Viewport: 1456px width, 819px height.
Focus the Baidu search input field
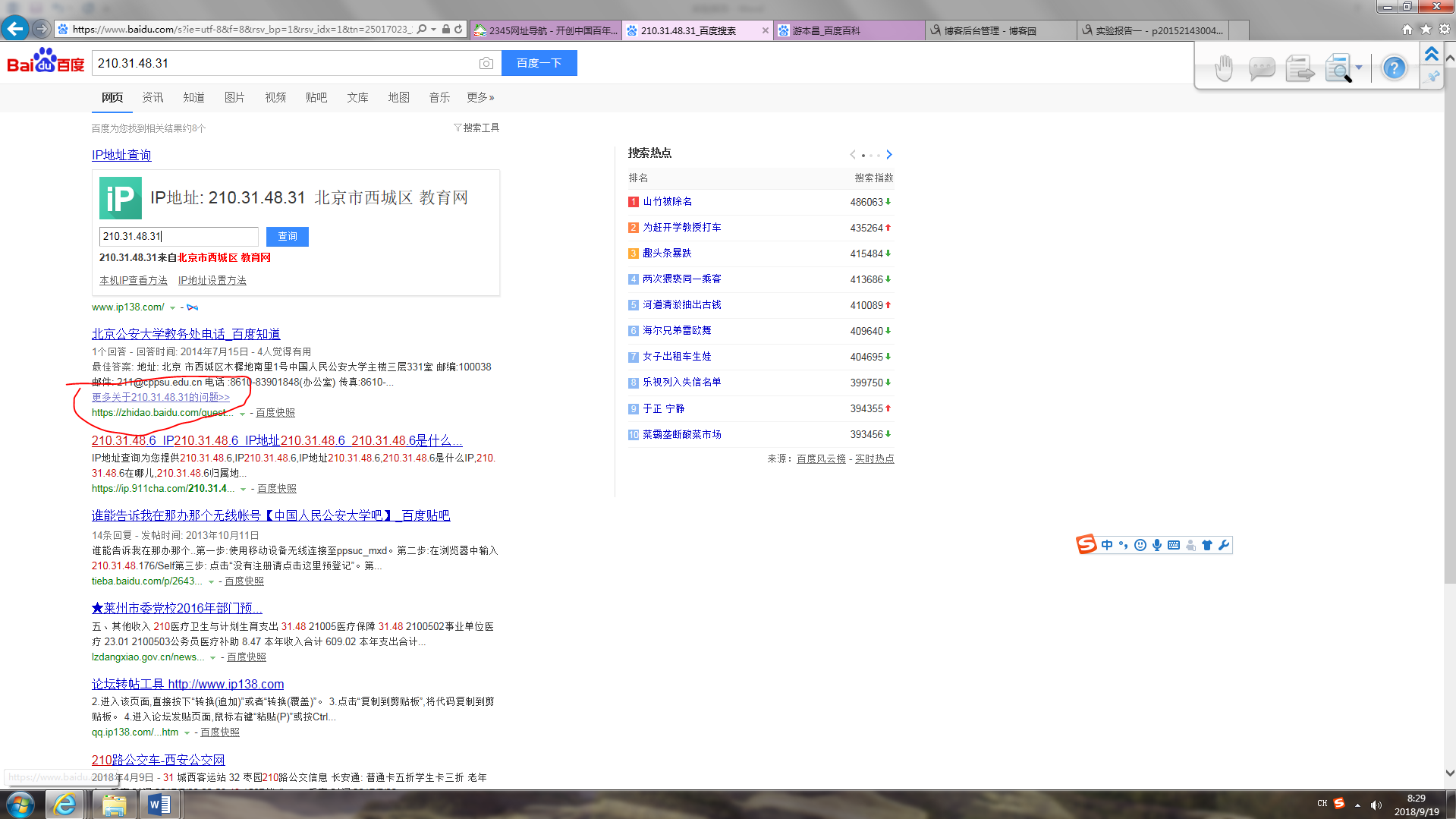(x=285, y=63)
